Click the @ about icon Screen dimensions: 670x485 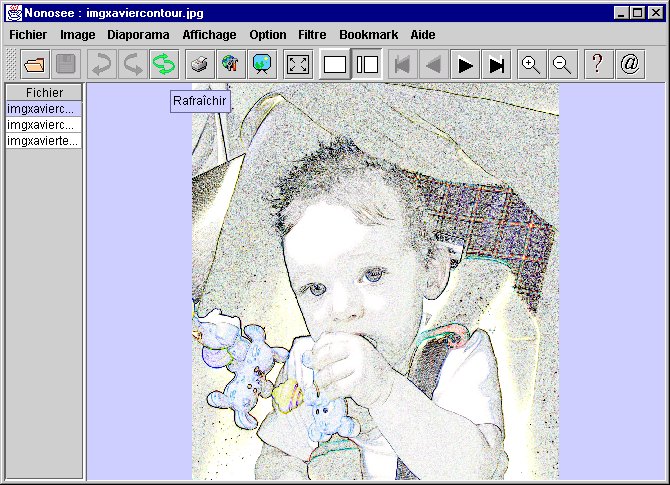[x=629, y=65]
